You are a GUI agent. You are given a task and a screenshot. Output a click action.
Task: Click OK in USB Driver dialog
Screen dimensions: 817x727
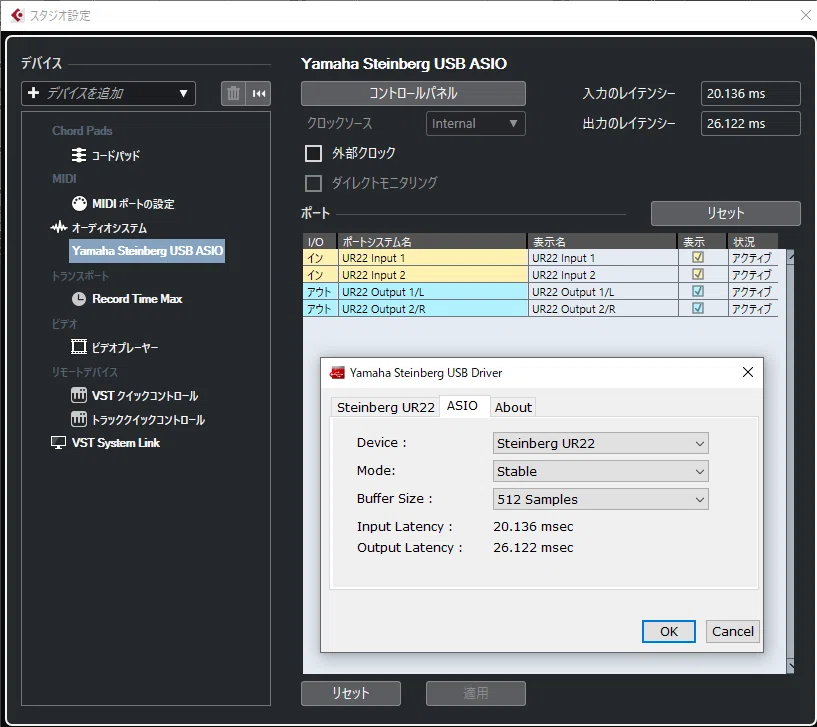click(669, 632)
